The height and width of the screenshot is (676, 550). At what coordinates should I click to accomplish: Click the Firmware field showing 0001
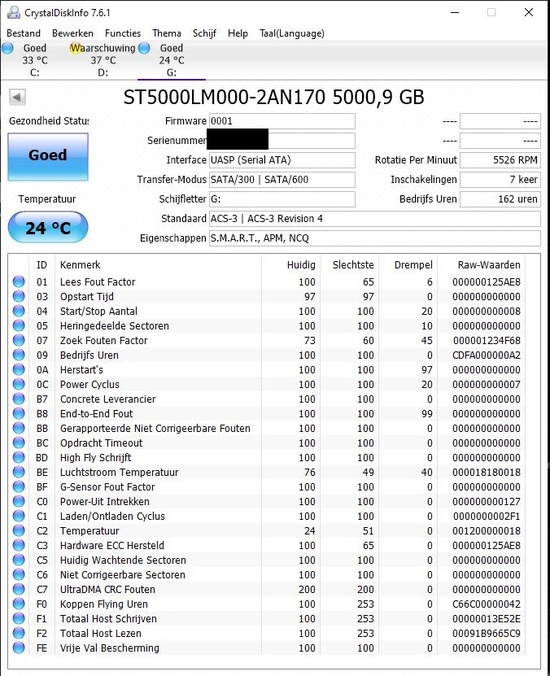(x=282, y=121)
